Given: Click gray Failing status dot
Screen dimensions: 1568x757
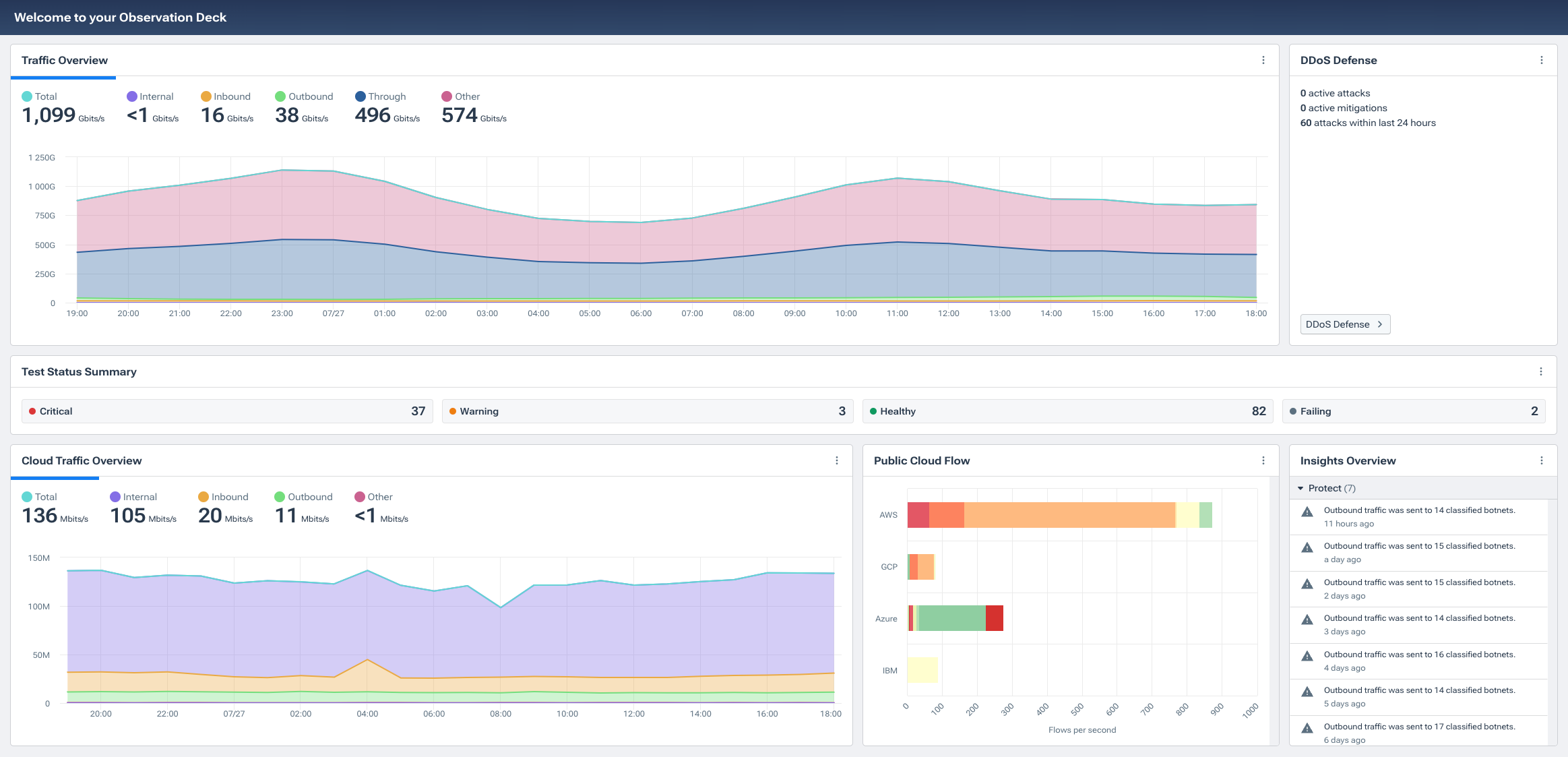Looking at the screenshot, I should [x=1293, y=411].
